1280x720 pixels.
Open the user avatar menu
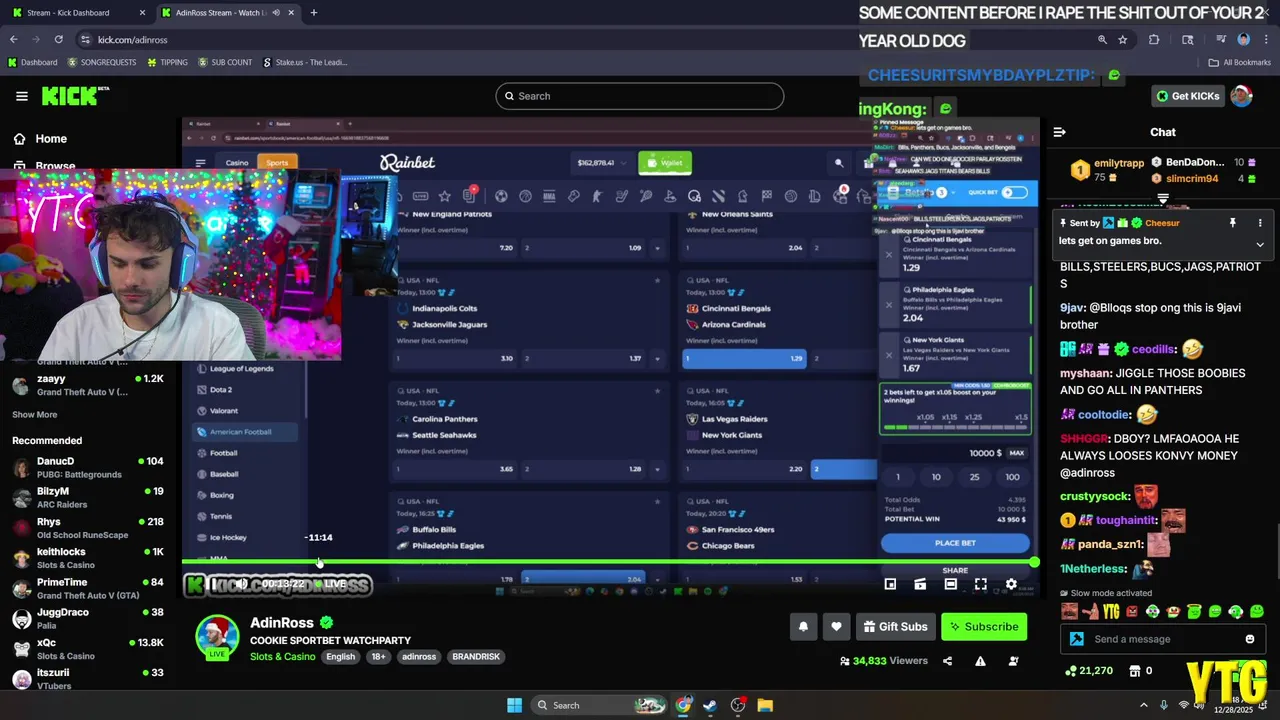1241,96
